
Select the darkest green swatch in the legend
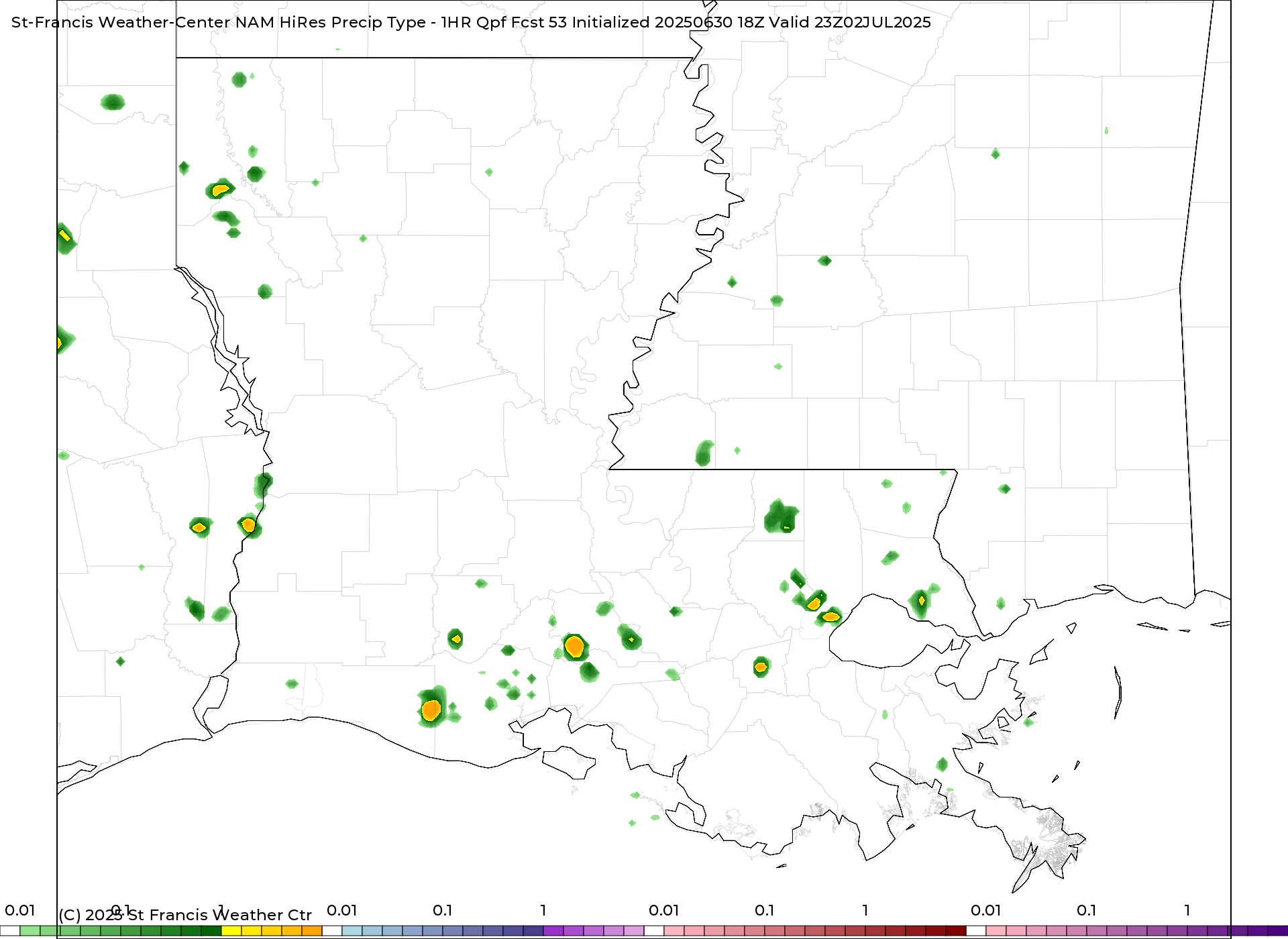[x=211, y=931]
